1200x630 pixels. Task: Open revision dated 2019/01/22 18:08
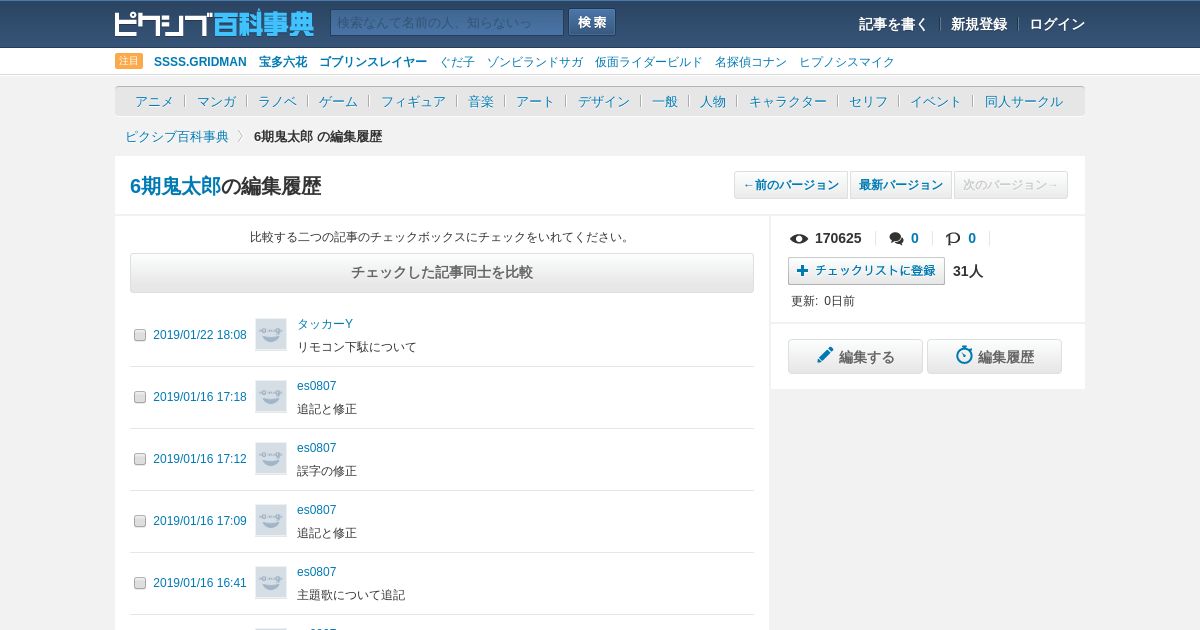[x=200, y=335]
